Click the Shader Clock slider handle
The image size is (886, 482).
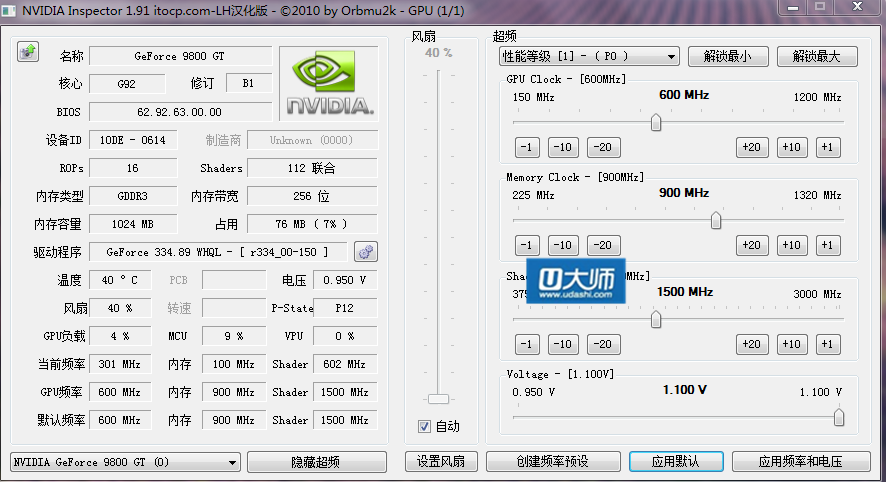[655, 319]
